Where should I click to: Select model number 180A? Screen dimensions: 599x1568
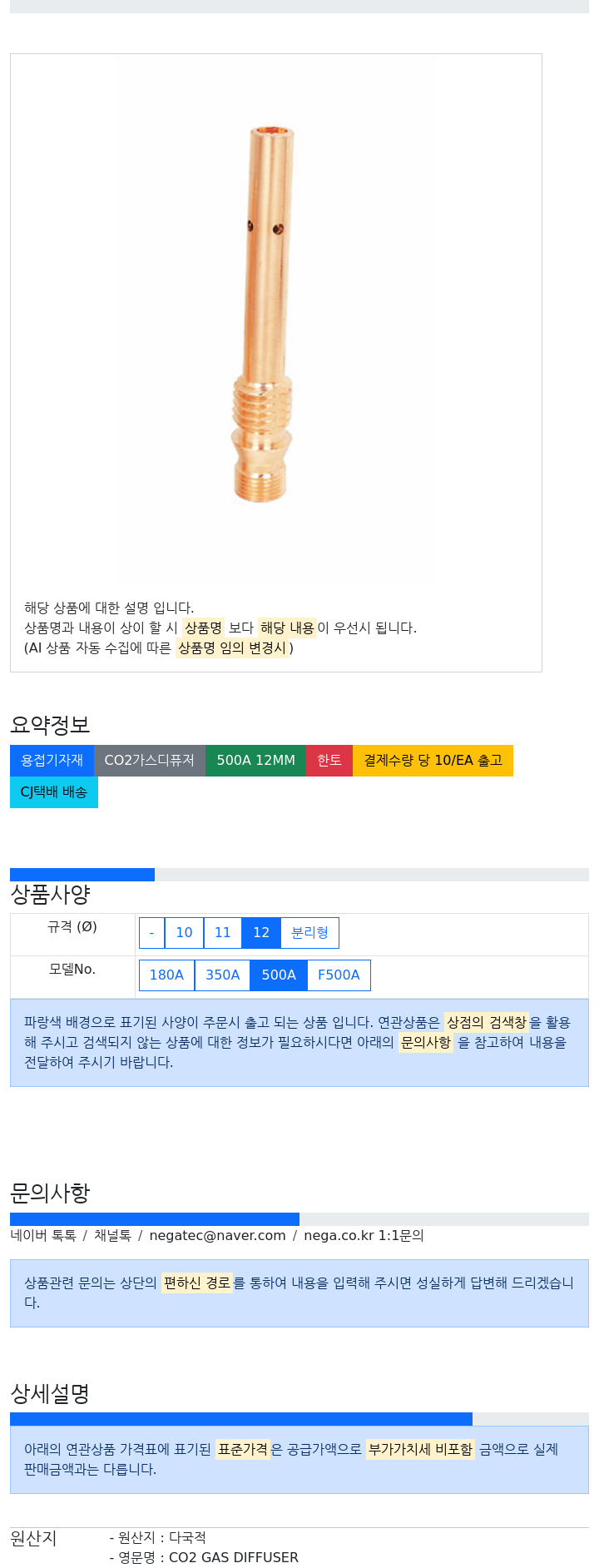(x=166, y=975)
